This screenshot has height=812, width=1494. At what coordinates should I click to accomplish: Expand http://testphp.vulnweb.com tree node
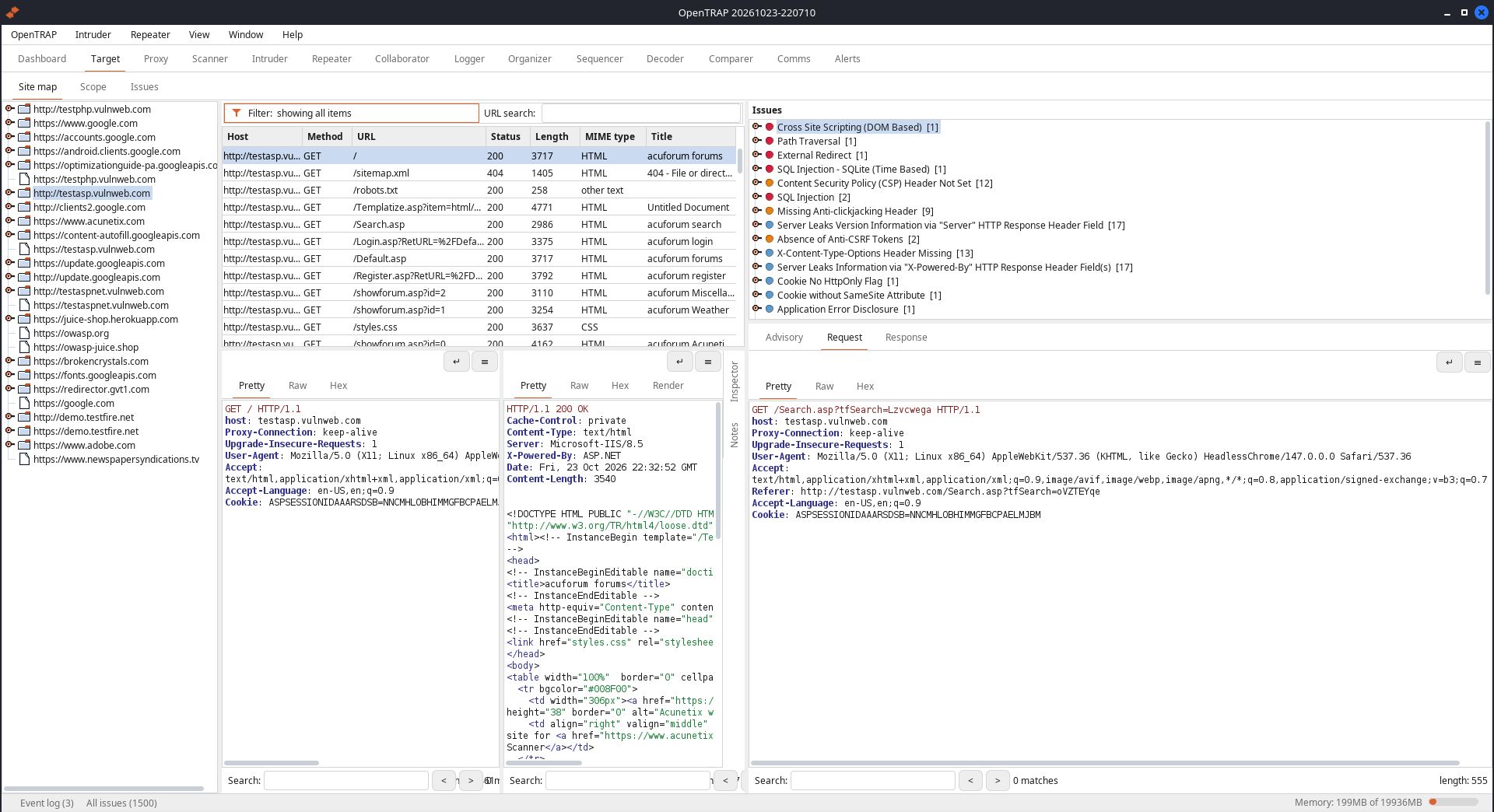(9, 109)
